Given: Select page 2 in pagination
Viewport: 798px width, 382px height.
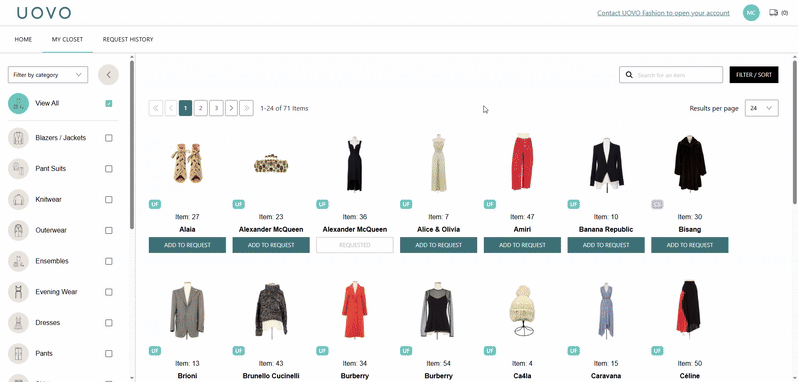Looking at the screenshot, I should [x=201, y=108].
